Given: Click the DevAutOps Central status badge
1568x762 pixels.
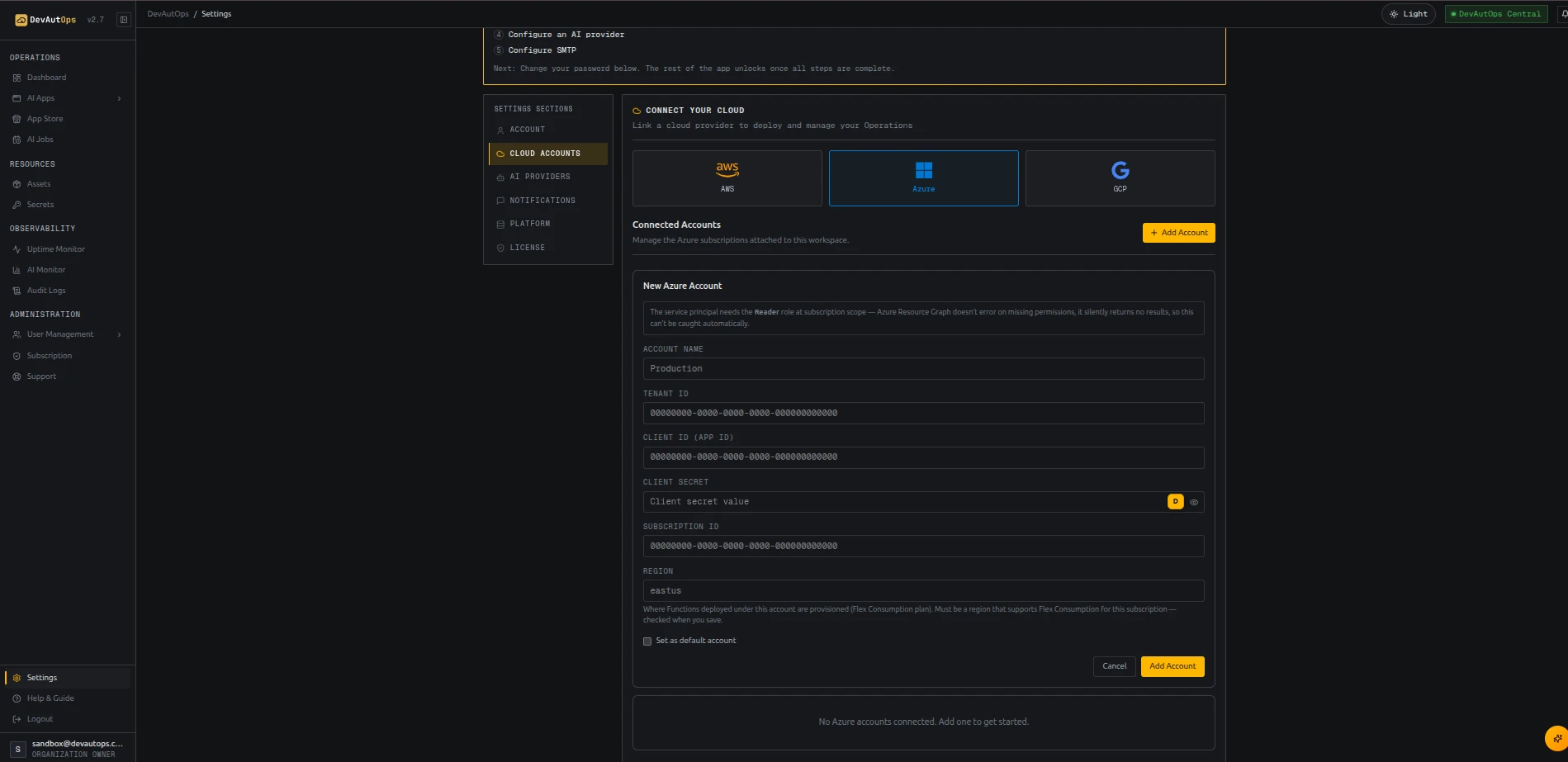Looking at the screenshot, I should pos(1496,14).
